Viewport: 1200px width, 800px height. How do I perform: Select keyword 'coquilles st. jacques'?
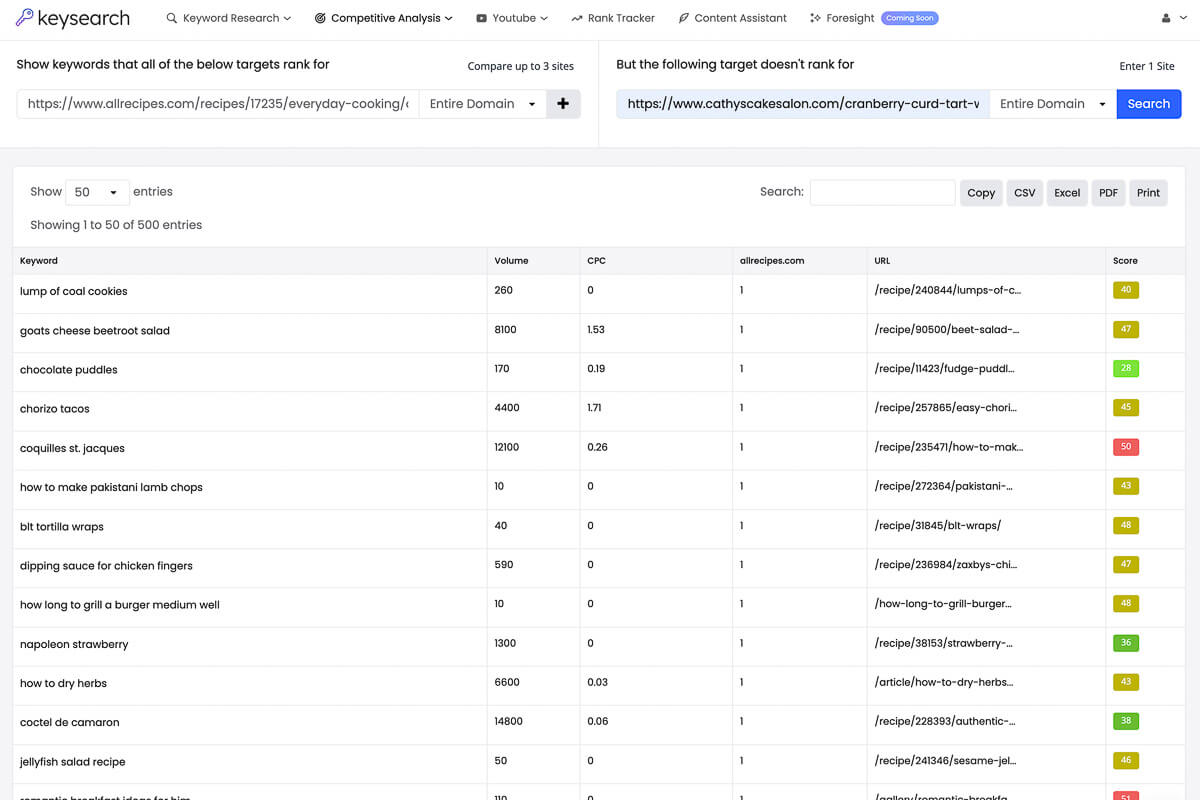[72, 448]
